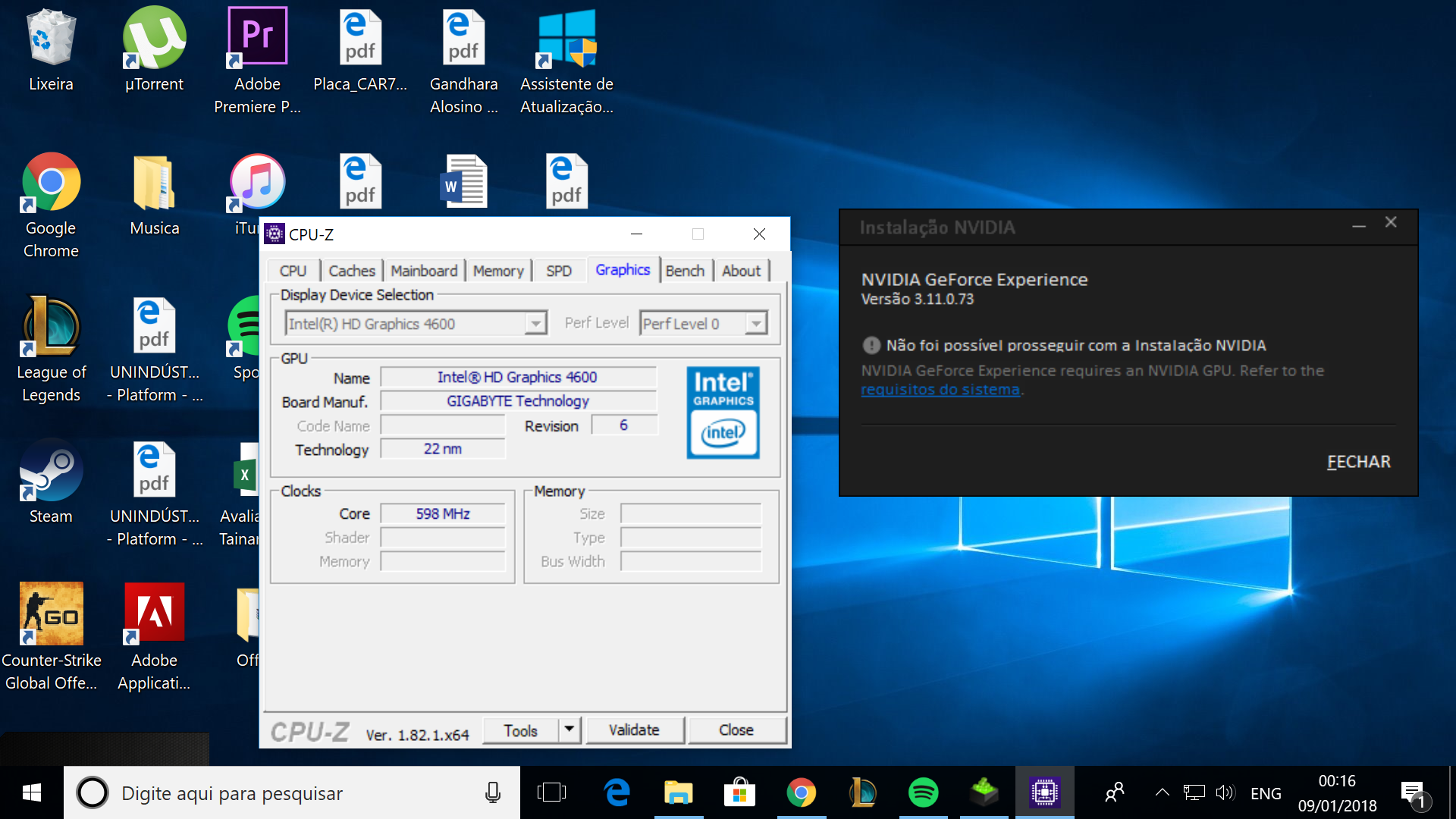
Task: Open the network icon in system tray
Action: click(x=1194, y=793)
